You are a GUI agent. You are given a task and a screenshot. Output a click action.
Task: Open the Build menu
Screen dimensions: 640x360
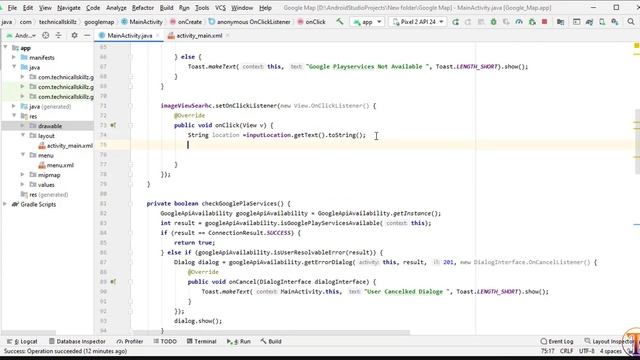tap(166, 8)
